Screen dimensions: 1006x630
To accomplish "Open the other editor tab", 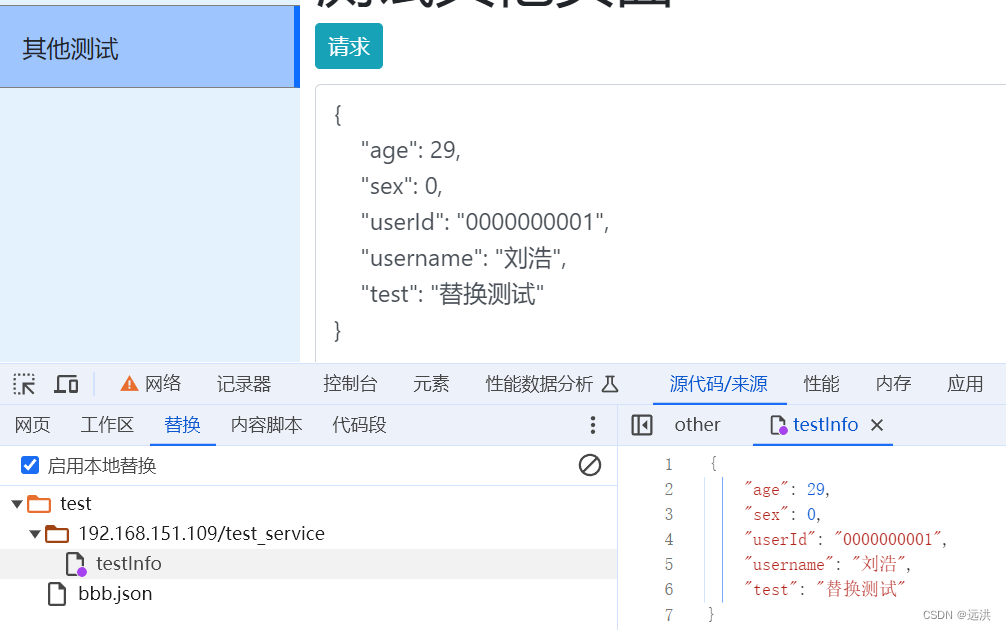I will coord(697,425).
